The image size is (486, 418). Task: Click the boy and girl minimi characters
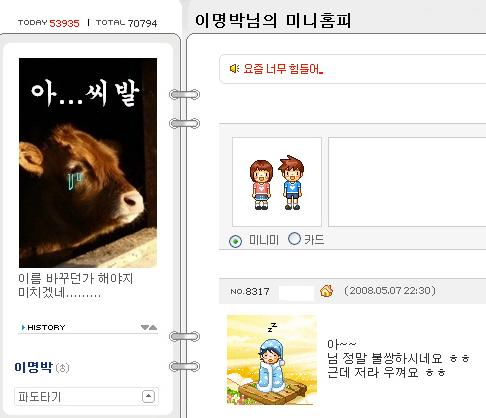pos(277,182)
